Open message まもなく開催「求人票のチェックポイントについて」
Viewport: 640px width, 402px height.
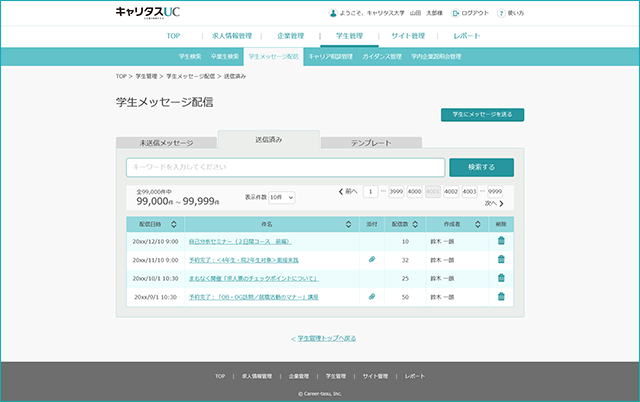[253, 278]
